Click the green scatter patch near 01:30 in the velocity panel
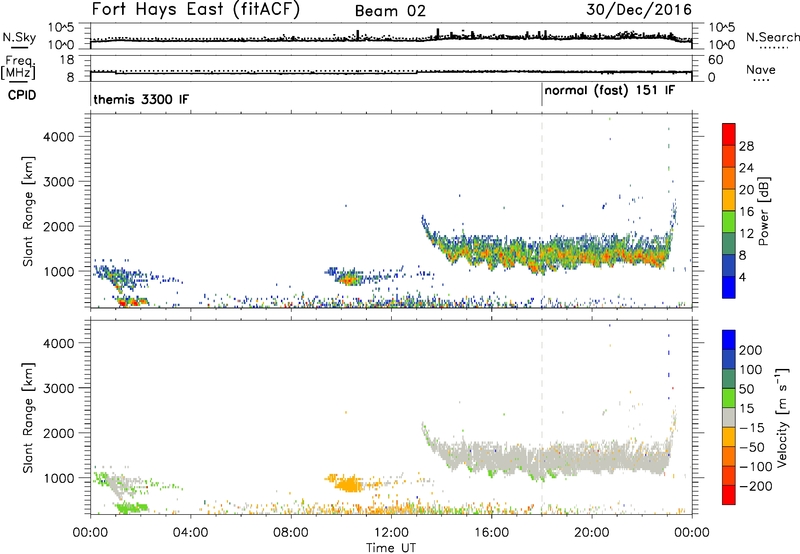Viewport: 800px width, 554px height. click(132, 507)
